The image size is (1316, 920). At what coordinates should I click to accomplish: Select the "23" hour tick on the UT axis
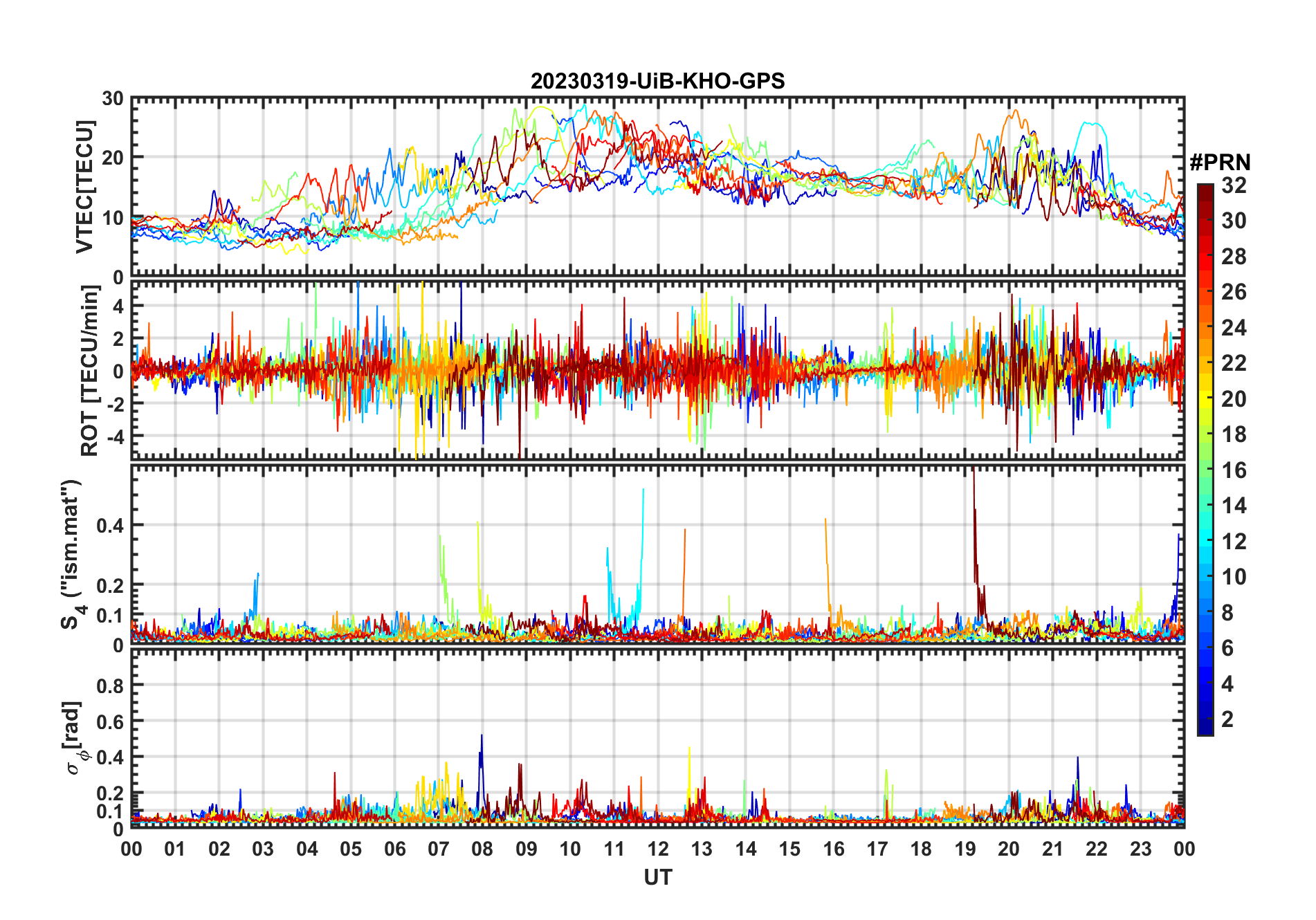point(1140,849)
